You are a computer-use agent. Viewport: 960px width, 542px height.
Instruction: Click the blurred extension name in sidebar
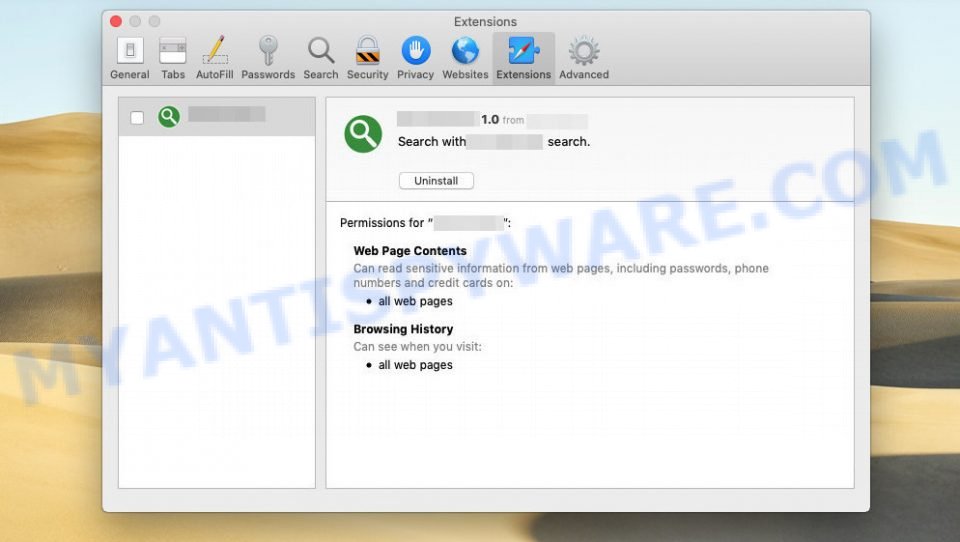coord(227,115)
